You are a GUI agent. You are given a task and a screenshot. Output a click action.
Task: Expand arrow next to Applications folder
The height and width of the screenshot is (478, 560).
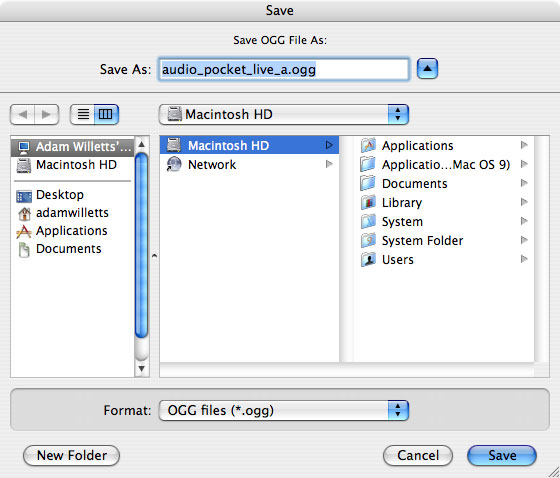(x=524, y=145)
